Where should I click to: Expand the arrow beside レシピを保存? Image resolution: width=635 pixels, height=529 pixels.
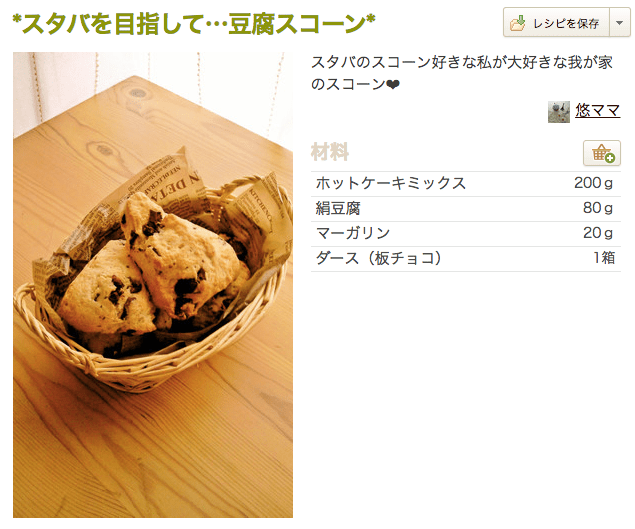(620, 23)
